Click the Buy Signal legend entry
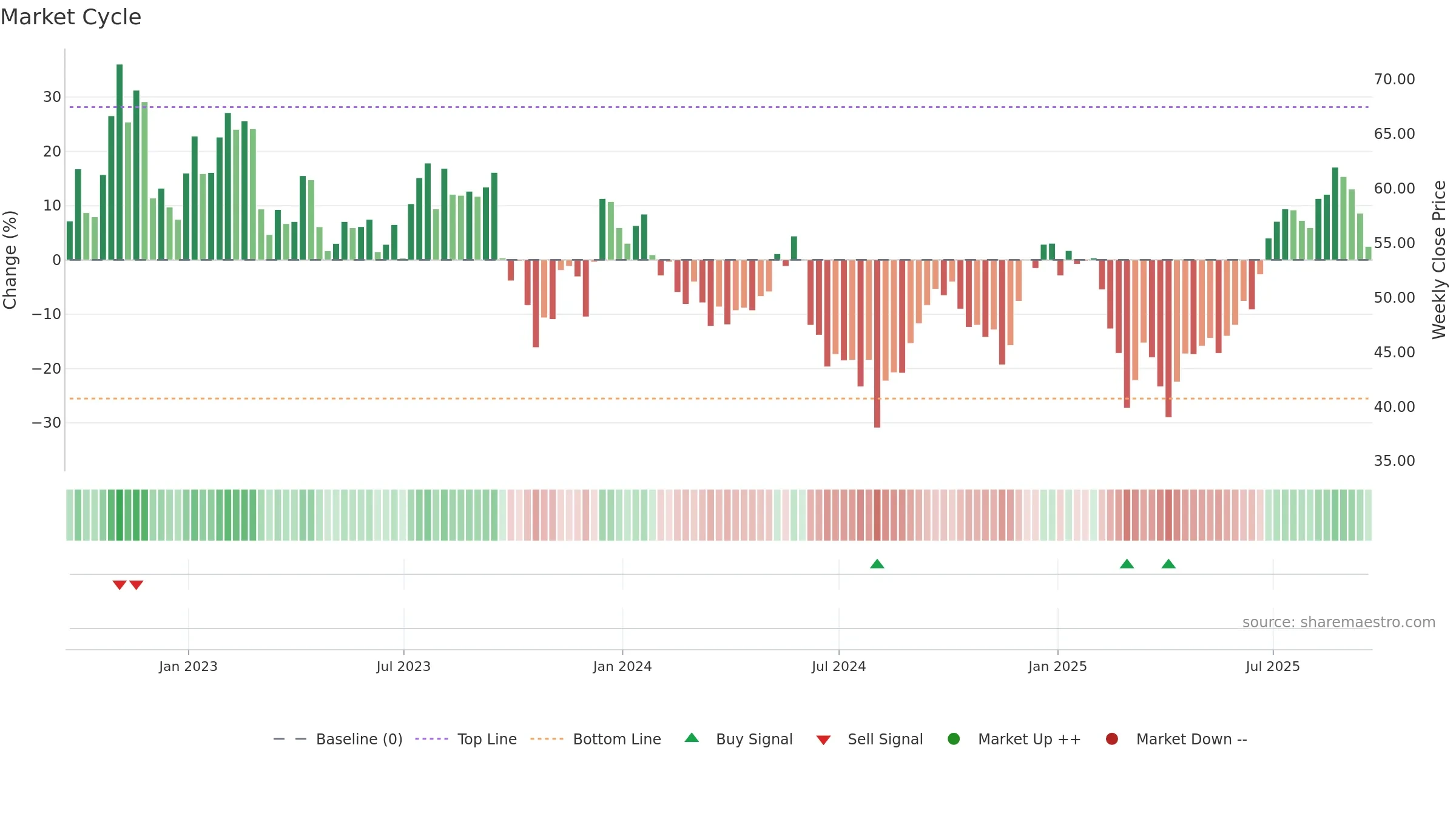This screenshot has height=819, width=1456. [x=738, y=739]
